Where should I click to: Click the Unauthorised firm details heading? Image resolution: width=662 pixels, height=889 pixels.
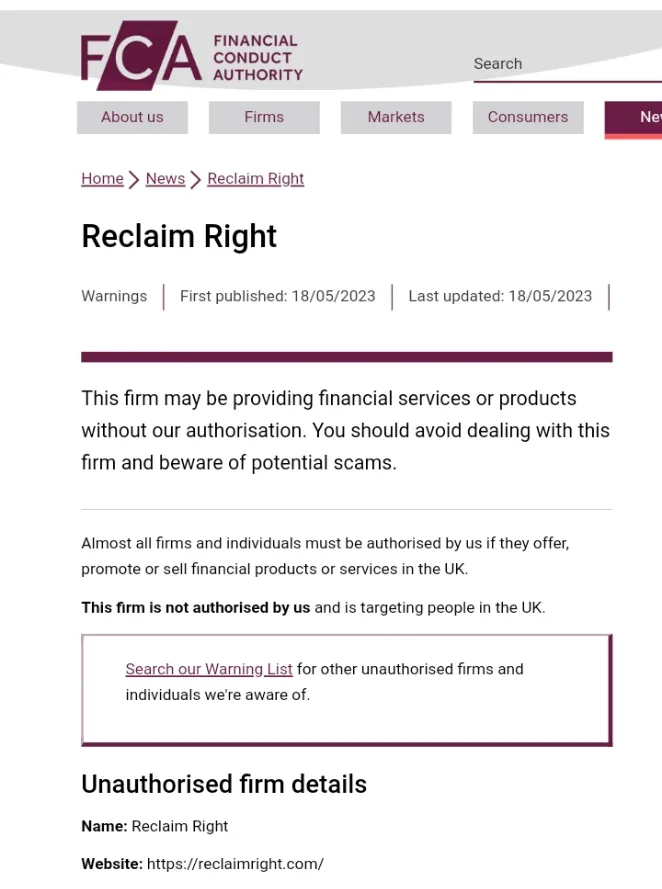[x=224, y=784]
